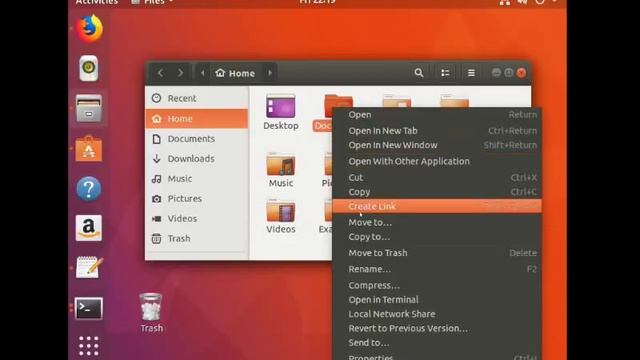Image resolution: width=640 pixels, height=360 pixels.
Task: Select Recent in the sidebar
Action: click(x=197, y=98)
